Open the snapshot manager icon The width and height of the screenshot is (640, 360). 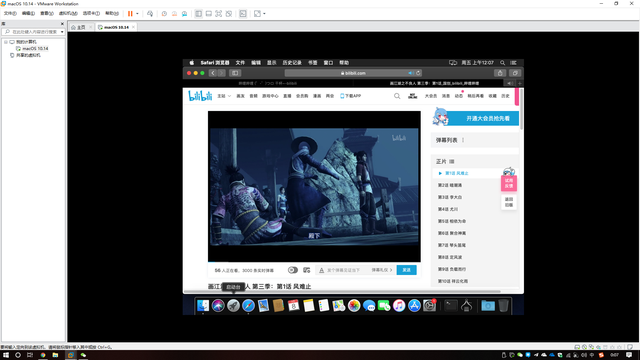tap(184, 13)
